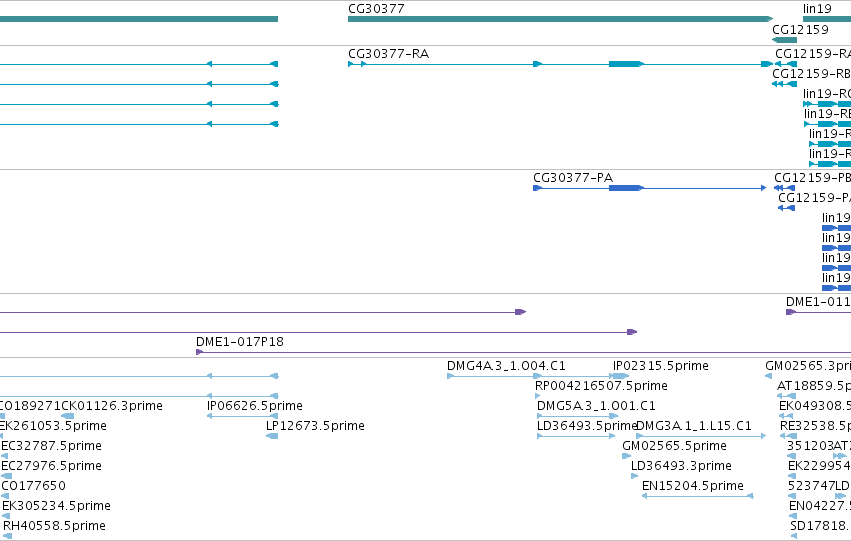The width and height of the screenshot is (851, 541).
Task: Click the IP02315.5prime EST label
Action: 661,366
